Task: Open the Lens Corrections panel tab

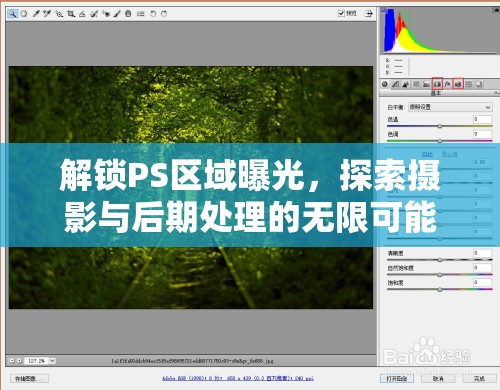Action: coord(437,84)
